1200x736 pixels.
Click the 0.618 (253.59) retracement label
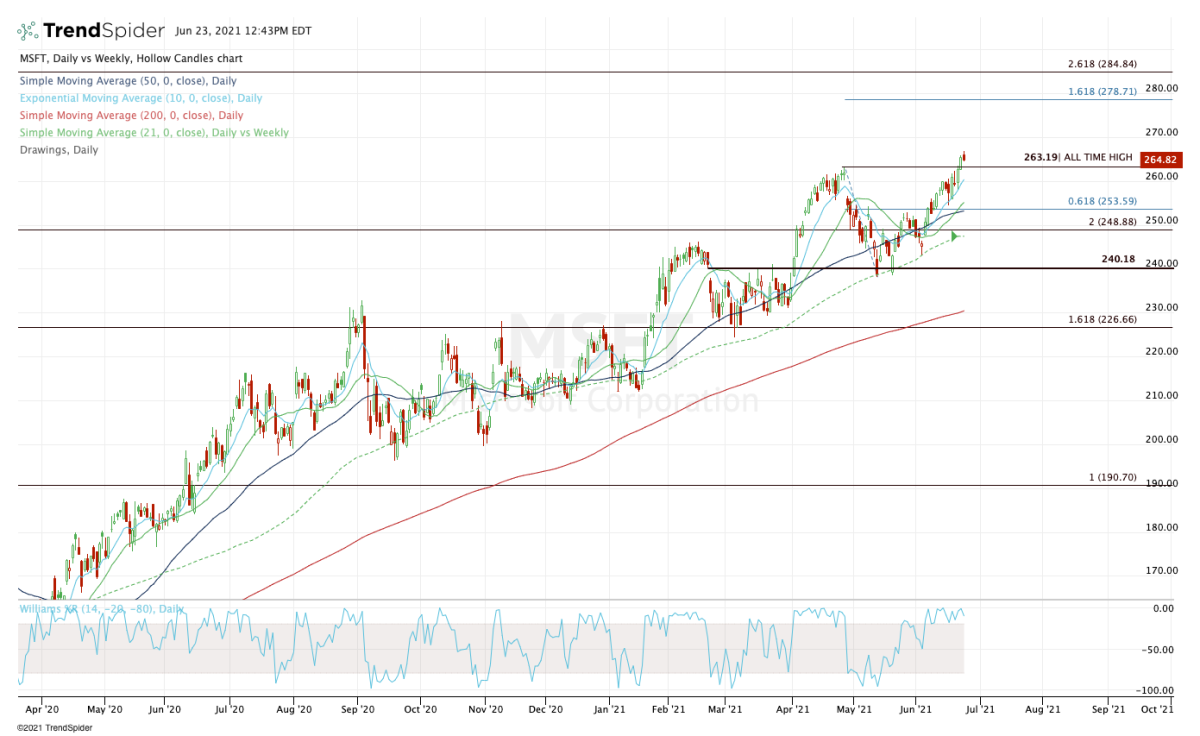click(1102, 201)
